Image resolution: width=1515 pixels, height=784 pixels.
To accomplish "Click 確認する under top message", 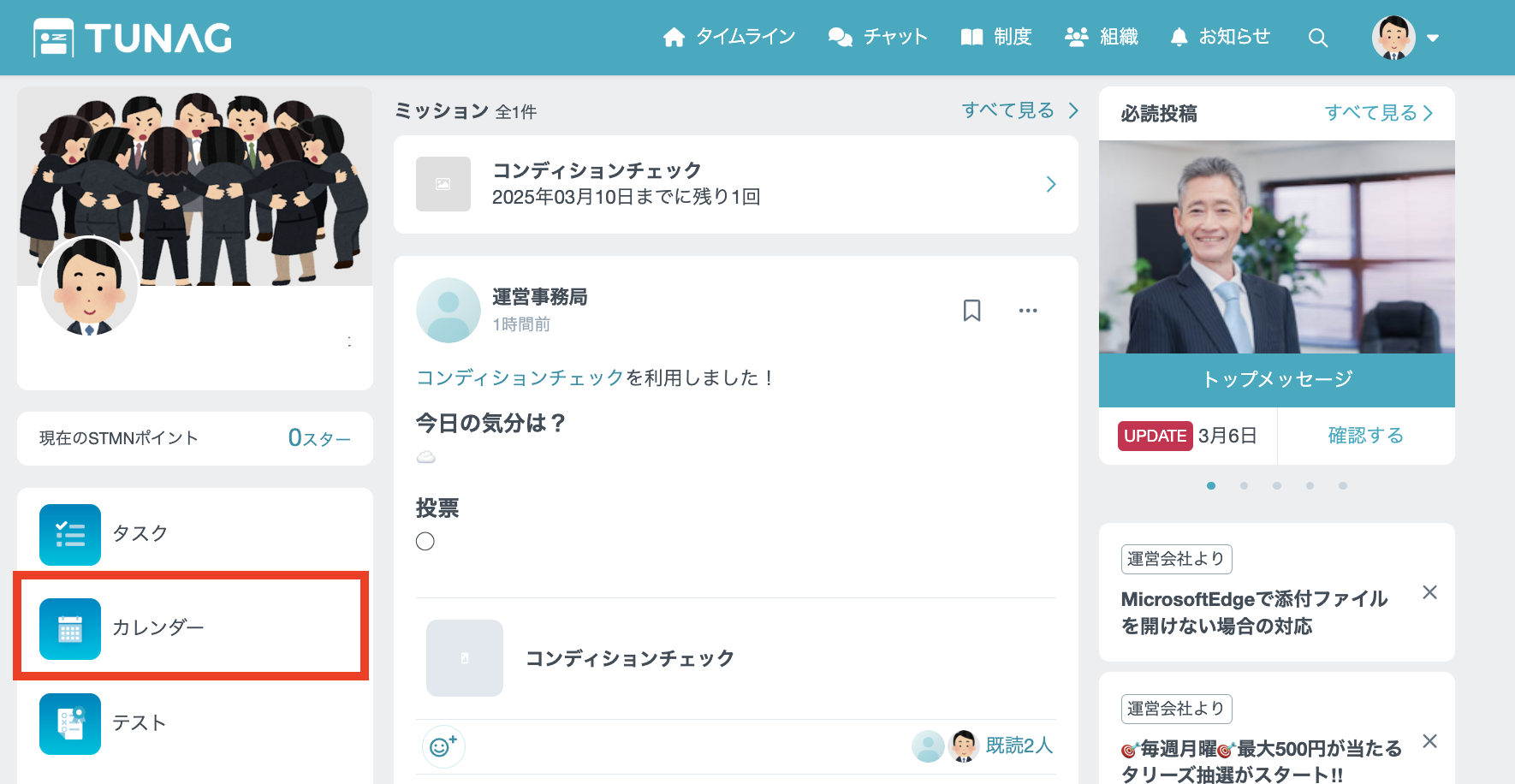I will [x=1365, y=436].
